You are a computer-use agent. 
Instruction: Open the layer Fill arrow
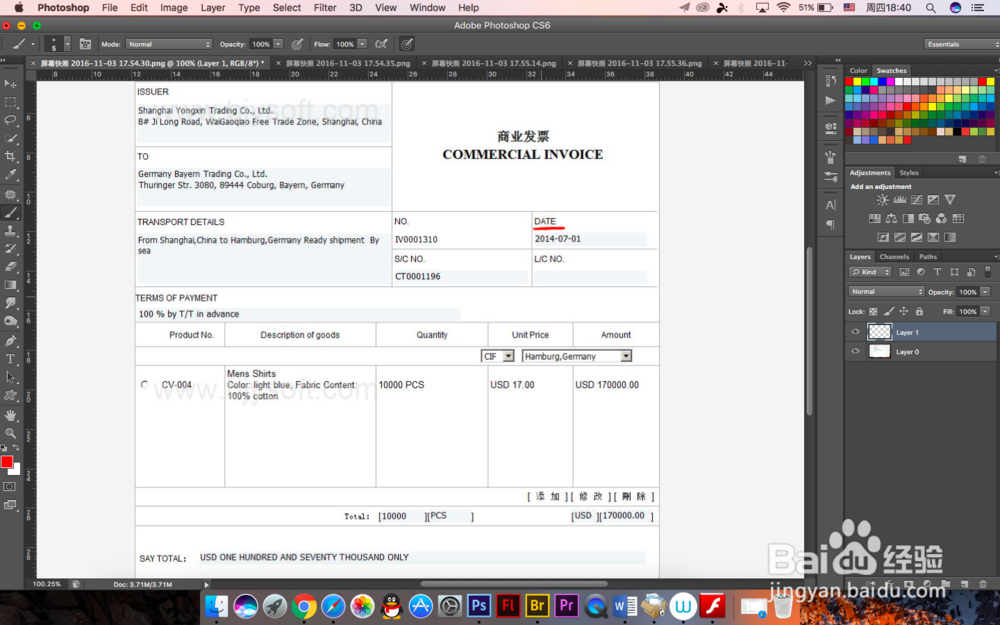point(985,311)
